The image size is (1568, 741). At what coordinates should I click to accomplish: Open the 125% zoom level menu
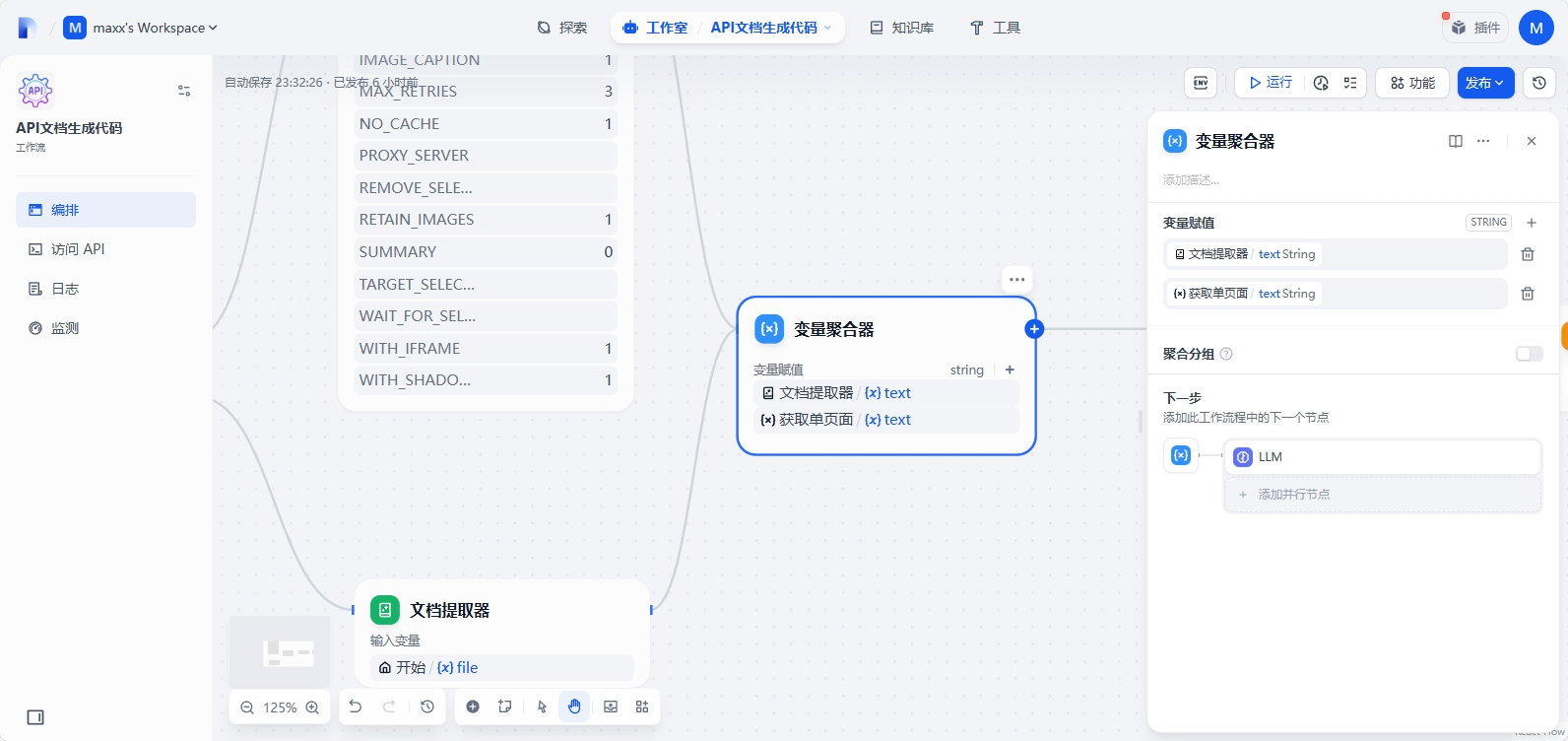tap(280, 707)
